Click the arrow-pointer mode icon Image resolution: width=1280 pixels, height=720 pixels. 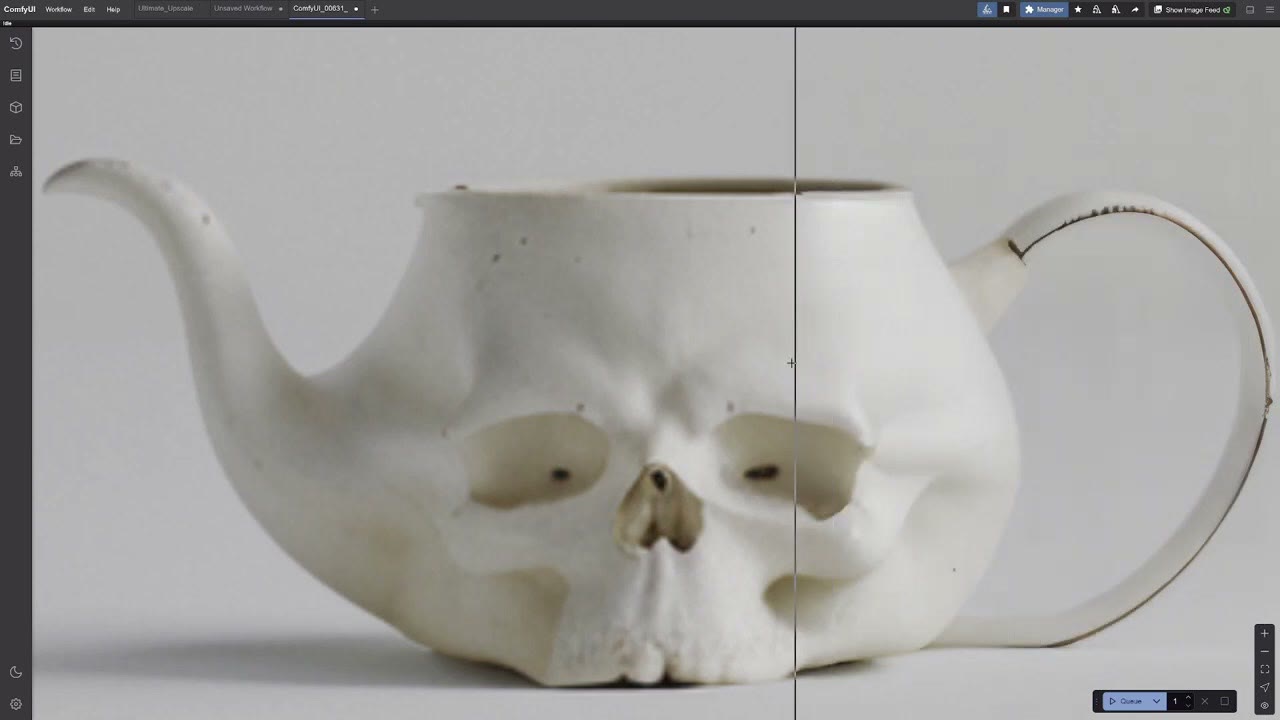[x=1265, y=687]
